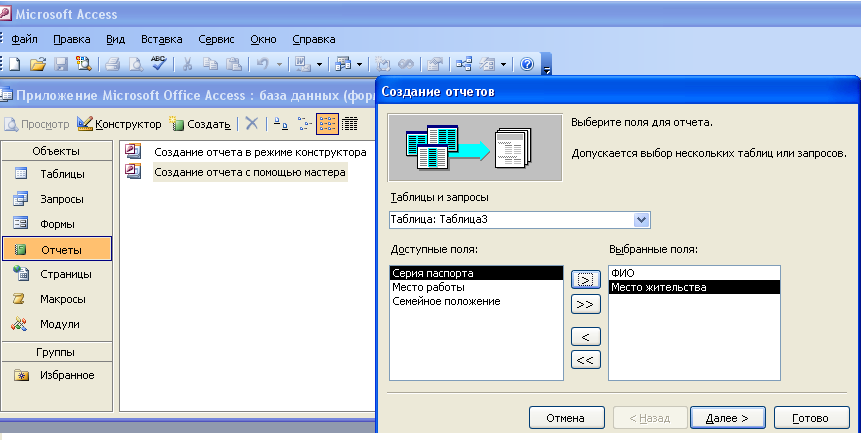Select Создание отчета в режиме конструктора
The height and width of the screenshot is (440, 861).
pos(260,152)
